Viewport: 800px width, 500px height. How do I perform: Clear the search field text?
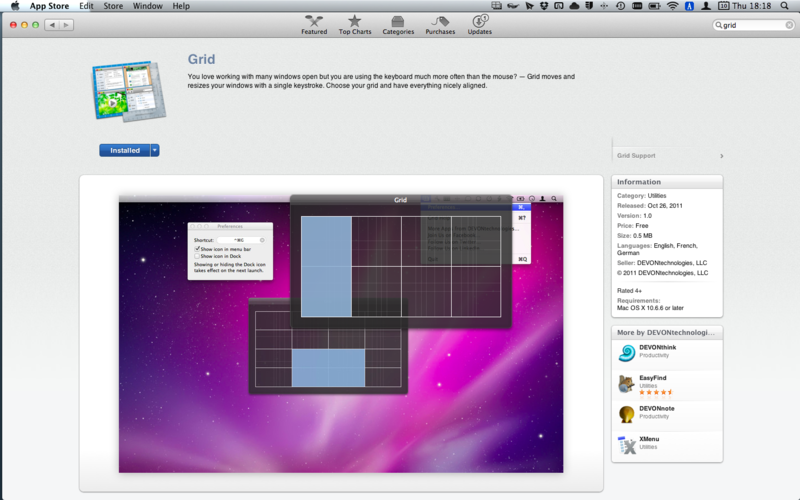[x=789, y=25]
